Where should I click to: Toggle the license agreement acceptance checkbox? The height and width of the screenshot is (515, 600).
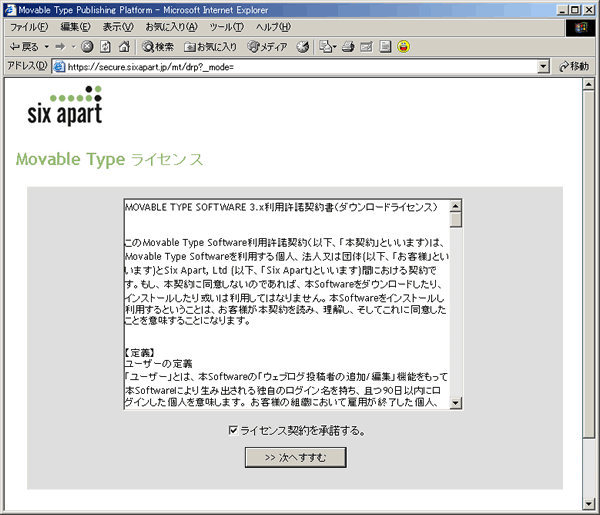tap(233, 431)
